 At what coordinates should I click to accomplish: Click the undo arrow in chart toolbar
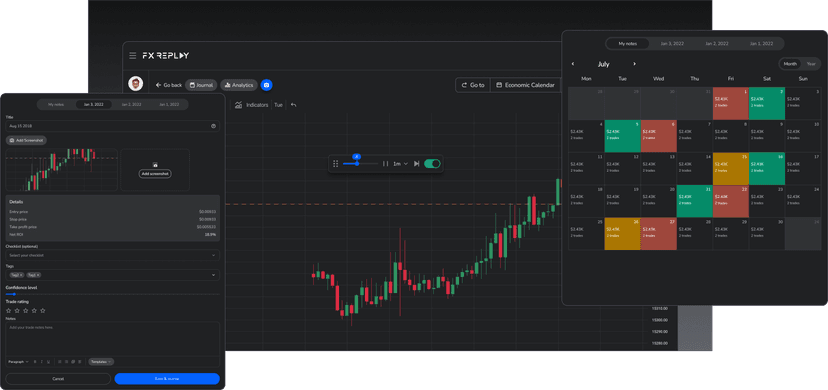coord(294,105)
